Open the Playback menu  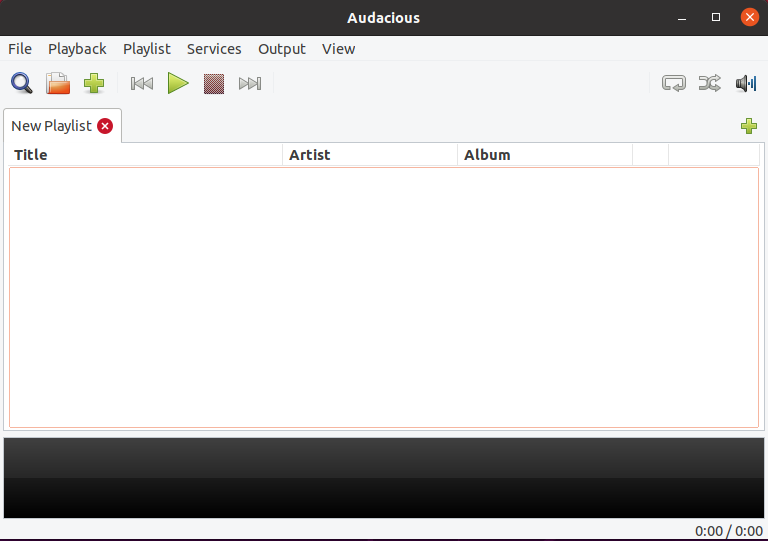point(77,49)
